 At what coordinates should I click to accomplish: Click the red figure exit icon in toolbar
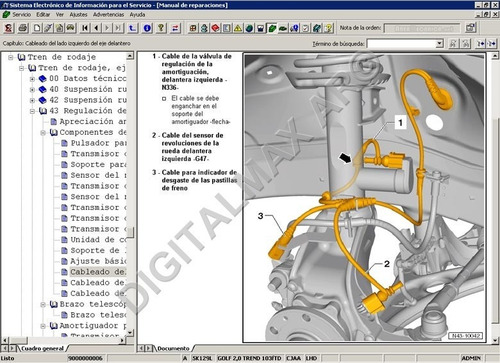pyautogui.click(x=9, y=28)
